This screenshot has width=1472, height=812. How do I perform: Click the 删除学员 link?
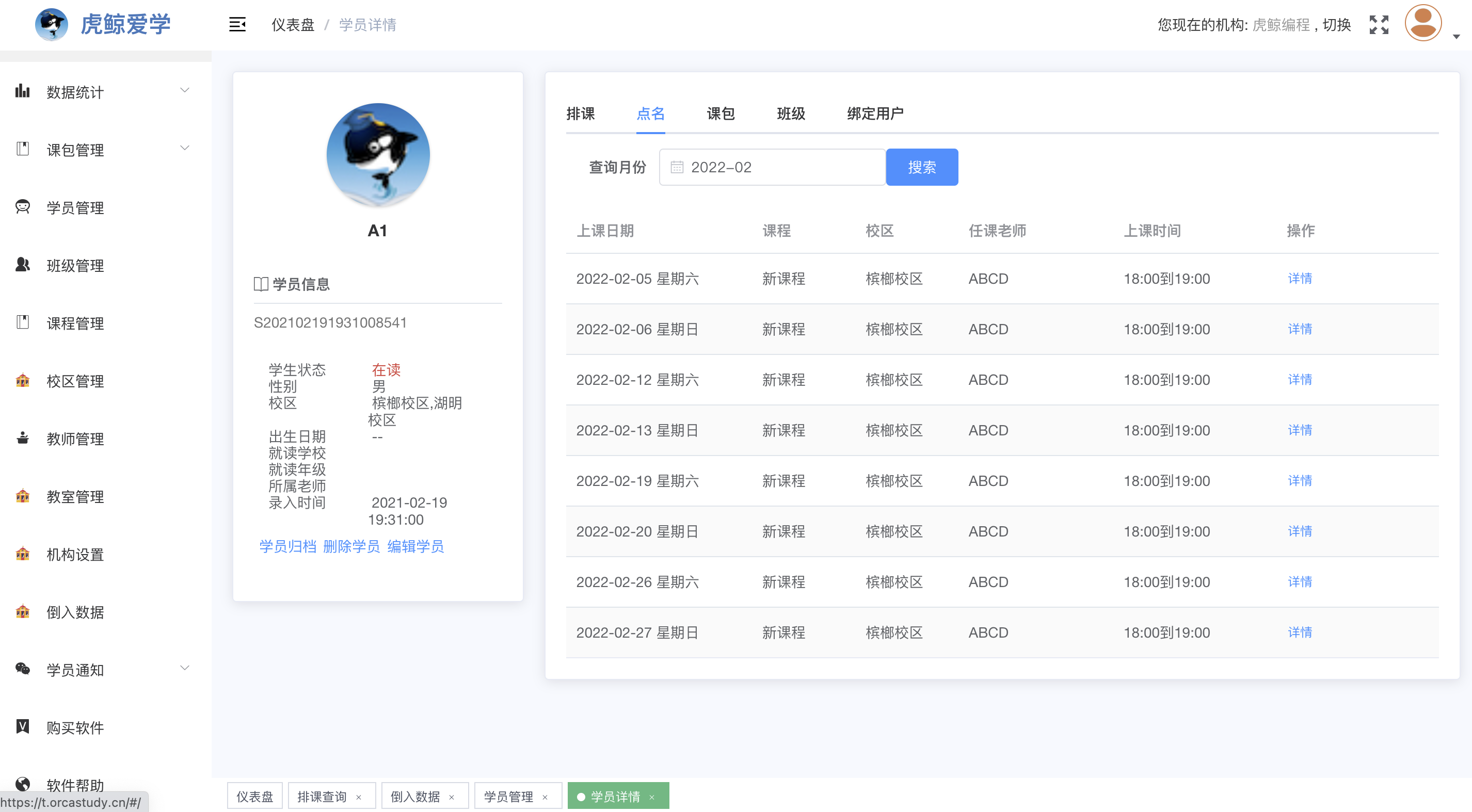point(351,546)
